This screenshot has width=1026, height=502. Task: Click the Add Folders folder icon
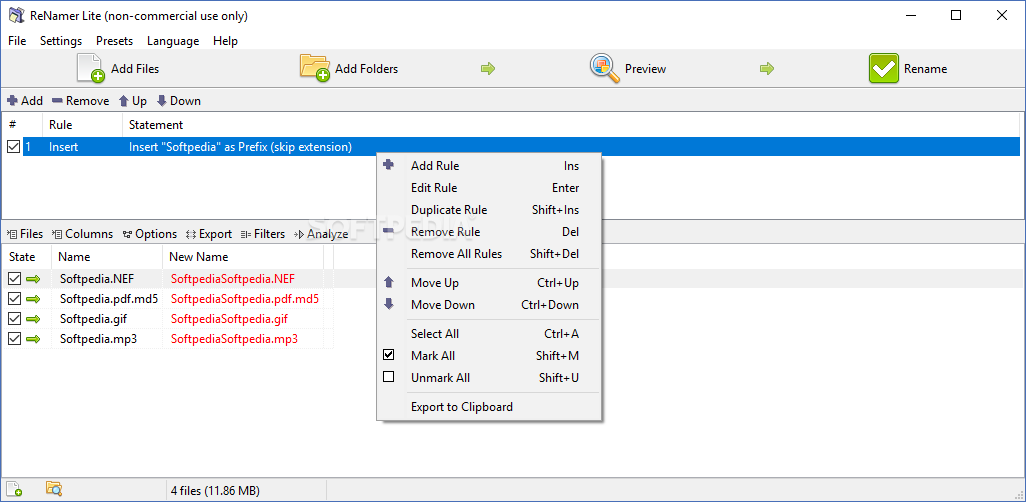pos(315,68)
